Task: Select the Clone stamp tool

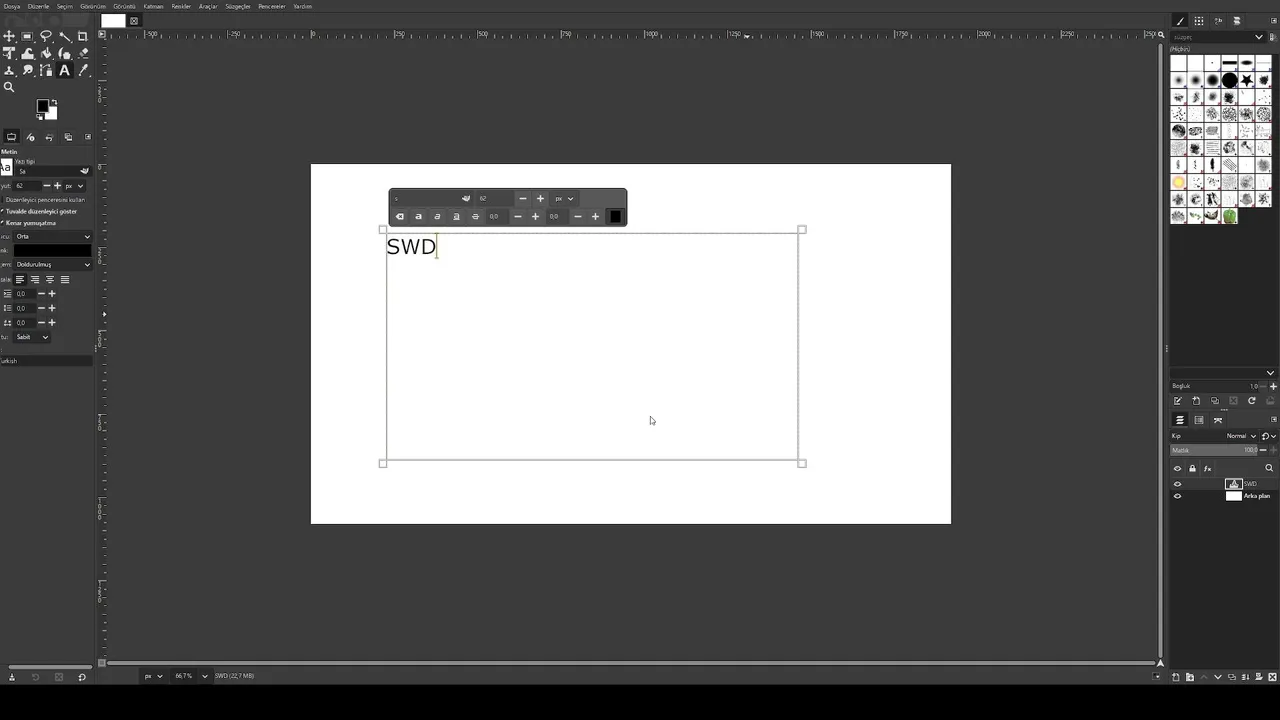Action: [x=9, y=70]
